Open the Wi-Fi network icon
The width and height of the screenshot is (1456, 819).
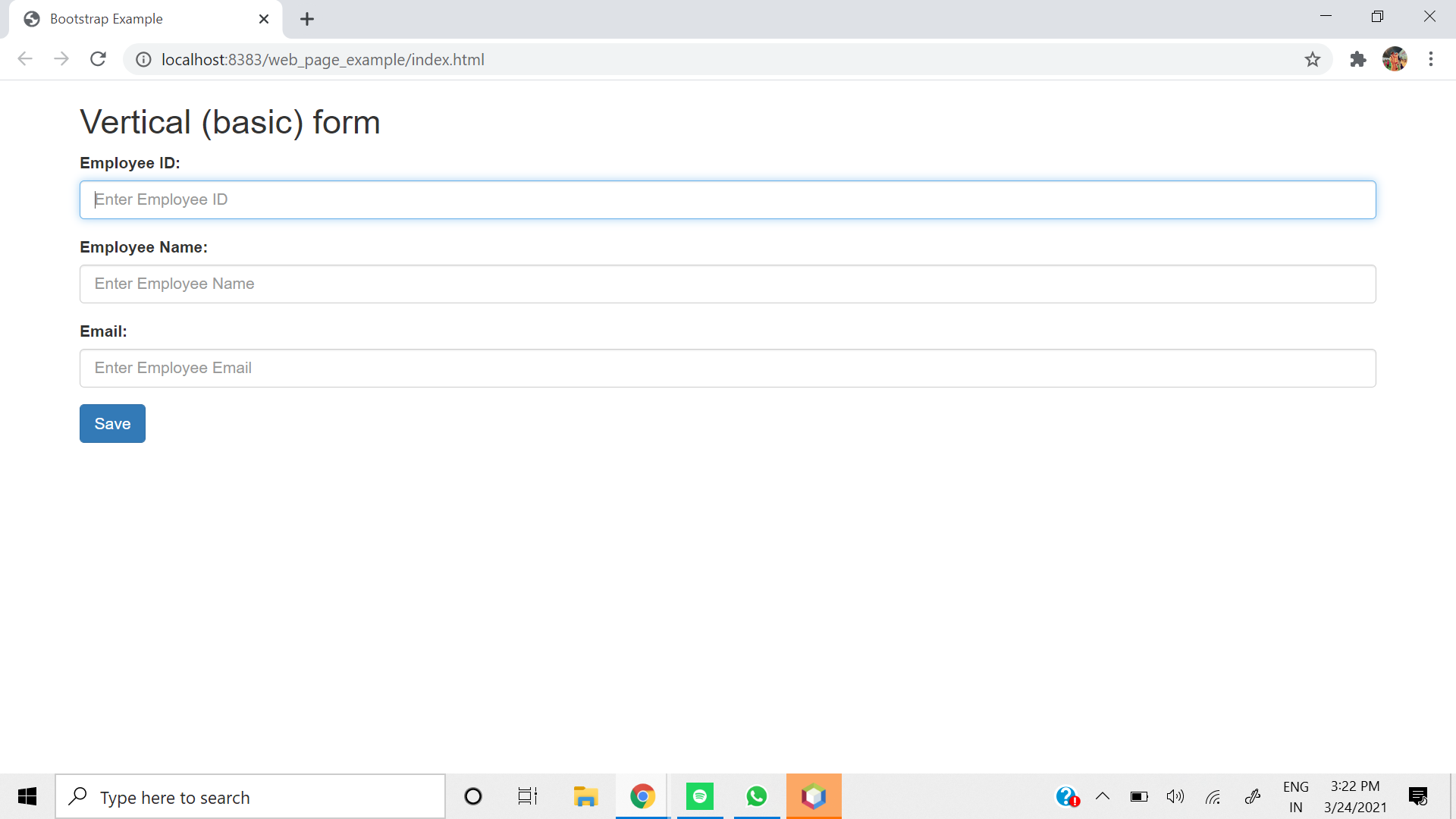[1213, 796]
